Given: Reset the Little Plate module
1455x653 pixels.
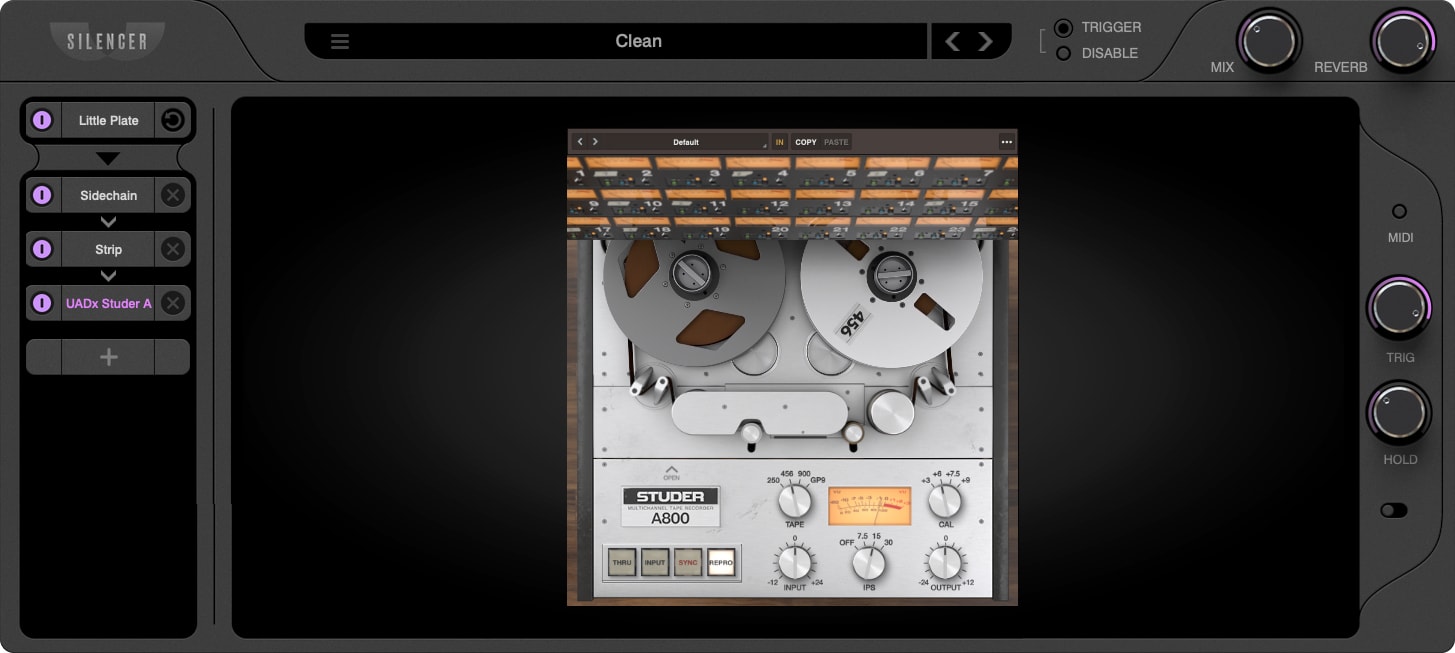Looking at the screenshot, I should [x=172, y=120].
